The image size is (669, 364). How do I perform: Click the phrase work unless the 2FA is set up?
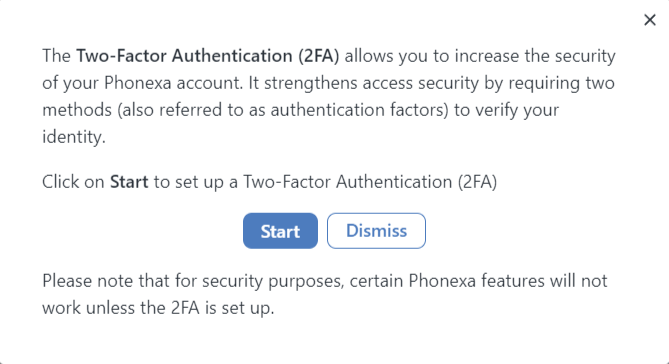coord(158,308)
